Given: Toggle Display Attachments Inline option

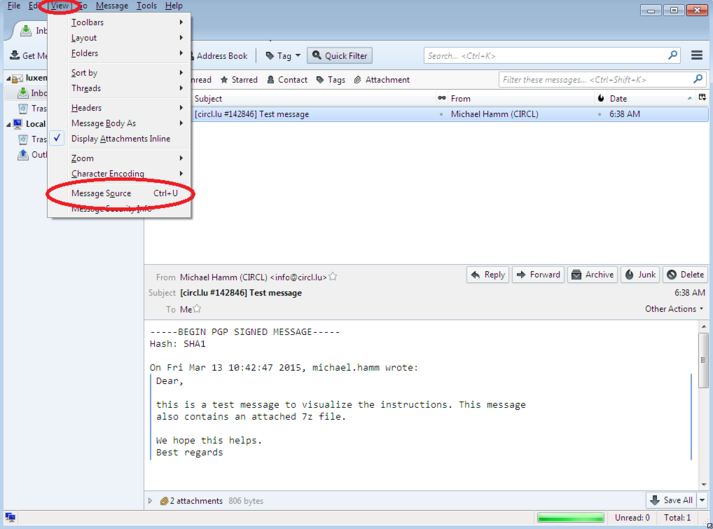Looking at the screenshot, I should click(120, 139).
